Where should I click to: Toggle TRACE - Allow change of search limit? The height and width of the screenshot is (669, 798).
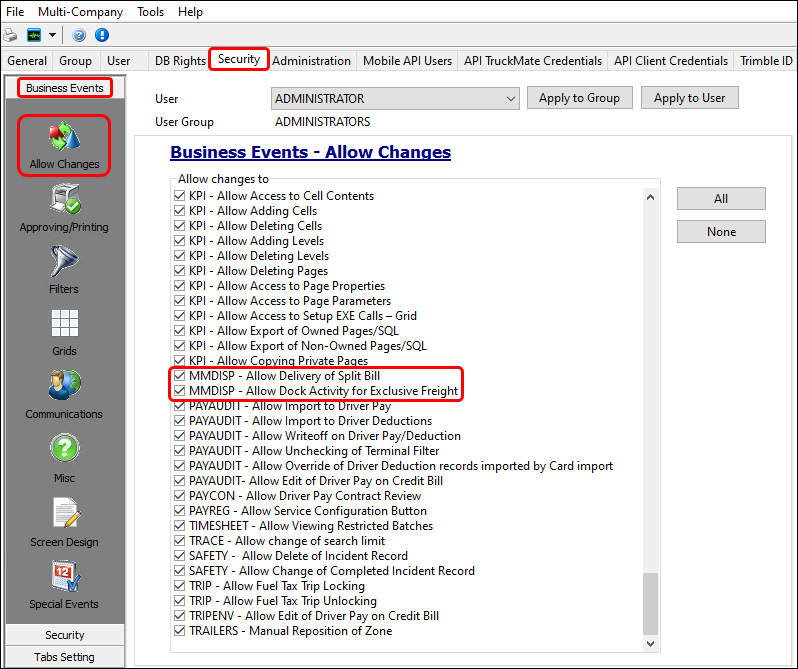click(x=179, y=541)
